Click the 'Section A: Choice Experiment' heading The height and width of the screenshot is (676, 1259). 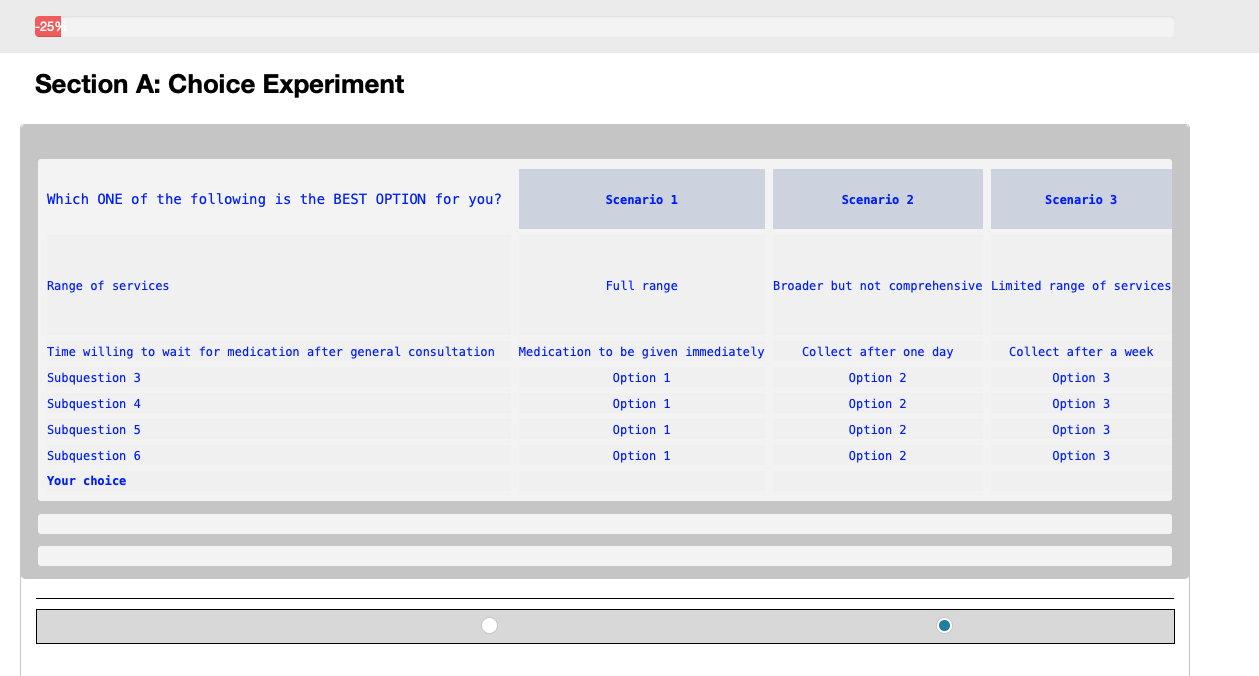(x=219, y=85)
